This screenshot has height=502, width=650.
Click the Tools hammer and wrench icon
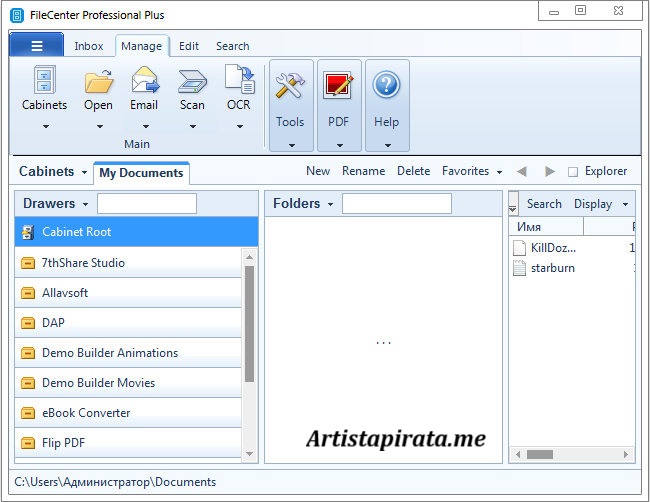[290, 85]
